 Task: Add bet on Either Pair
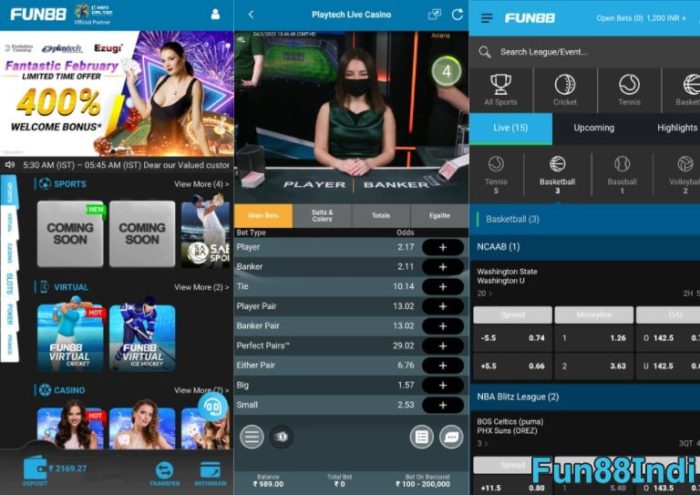[443, 365]
